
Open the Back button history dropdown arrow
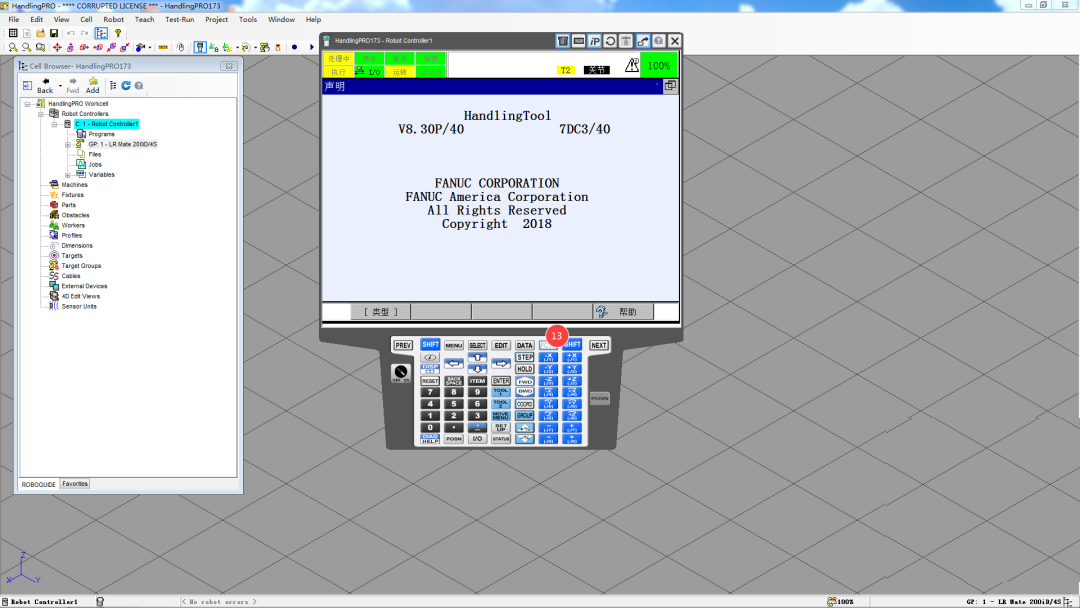click(x=61, y=86)
